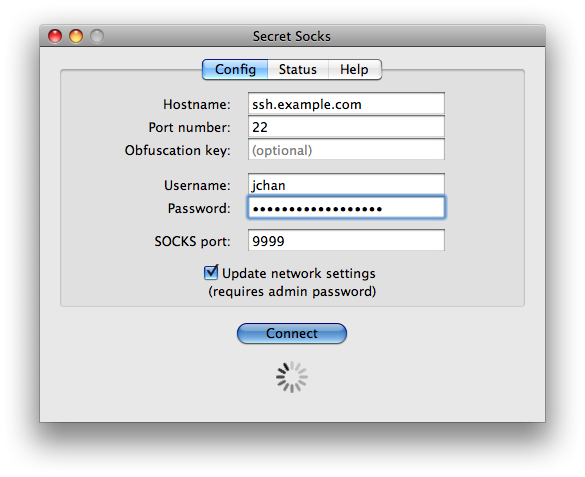The height and width of the screenshot is (477, 585).
Task: Click the optional Obfuscation key field
Action: tap(346, 150)
